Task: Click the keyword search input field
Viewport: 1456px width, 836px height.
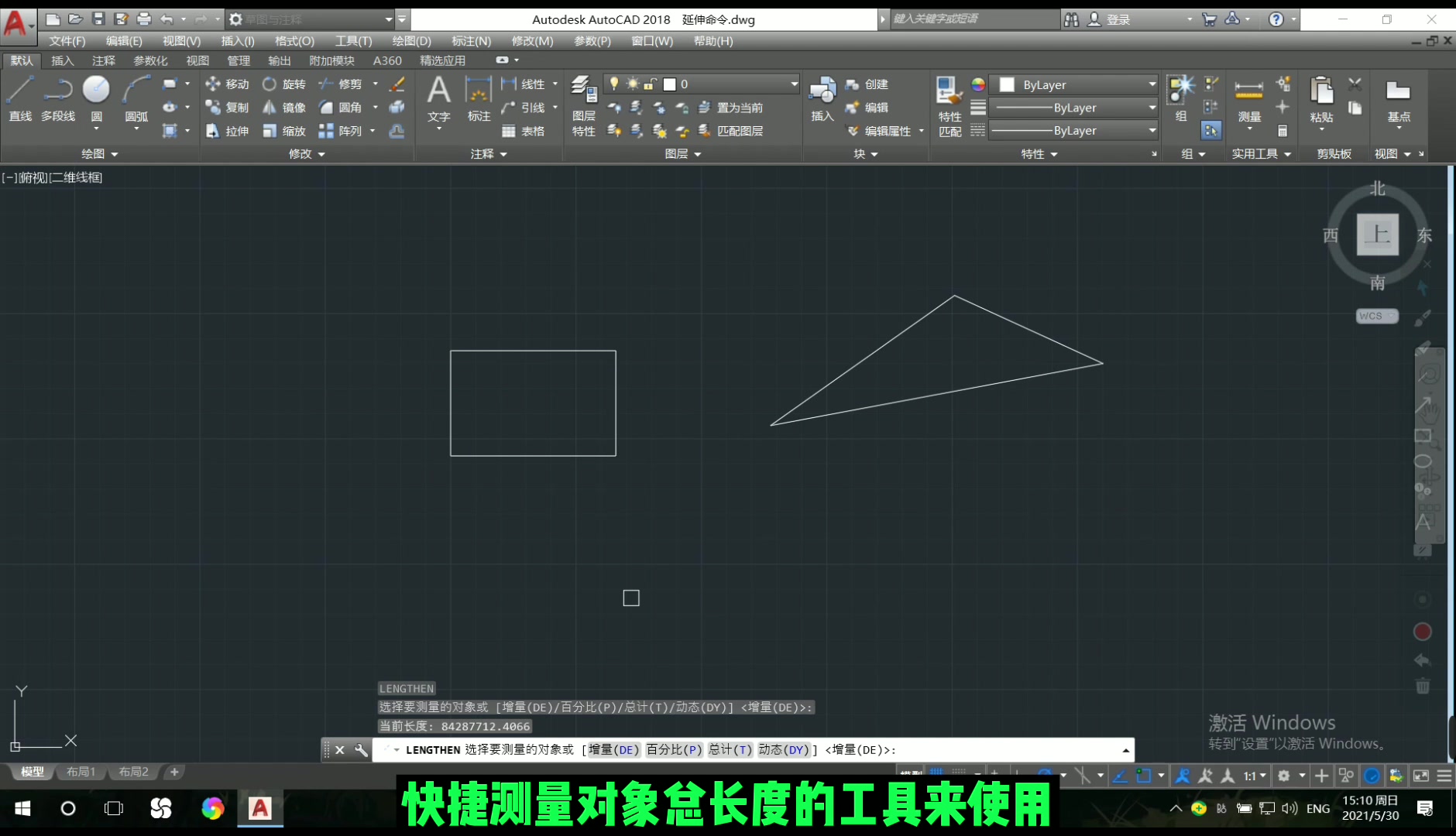Action: (x=974, y=19)
